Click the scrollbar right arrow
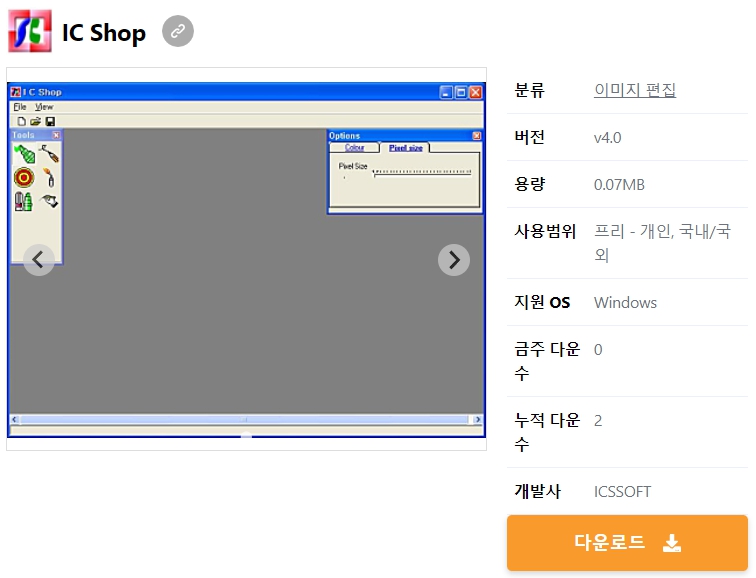The width and height of the screenshot is (756, 578). click(477, 419)
